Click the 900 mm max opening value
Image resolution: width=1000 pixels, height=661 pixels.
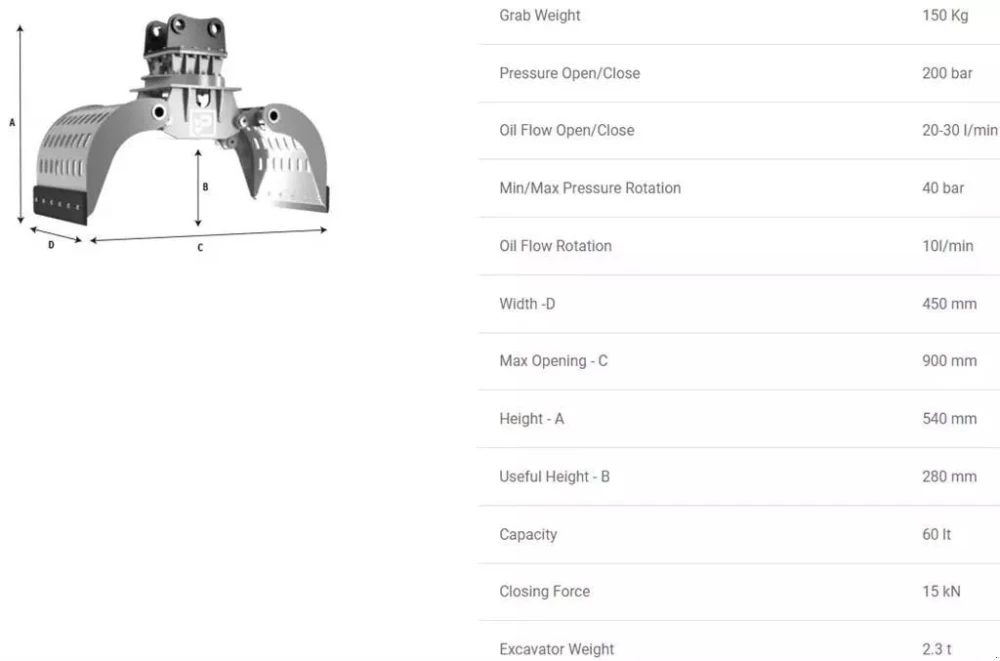[948, 361]
